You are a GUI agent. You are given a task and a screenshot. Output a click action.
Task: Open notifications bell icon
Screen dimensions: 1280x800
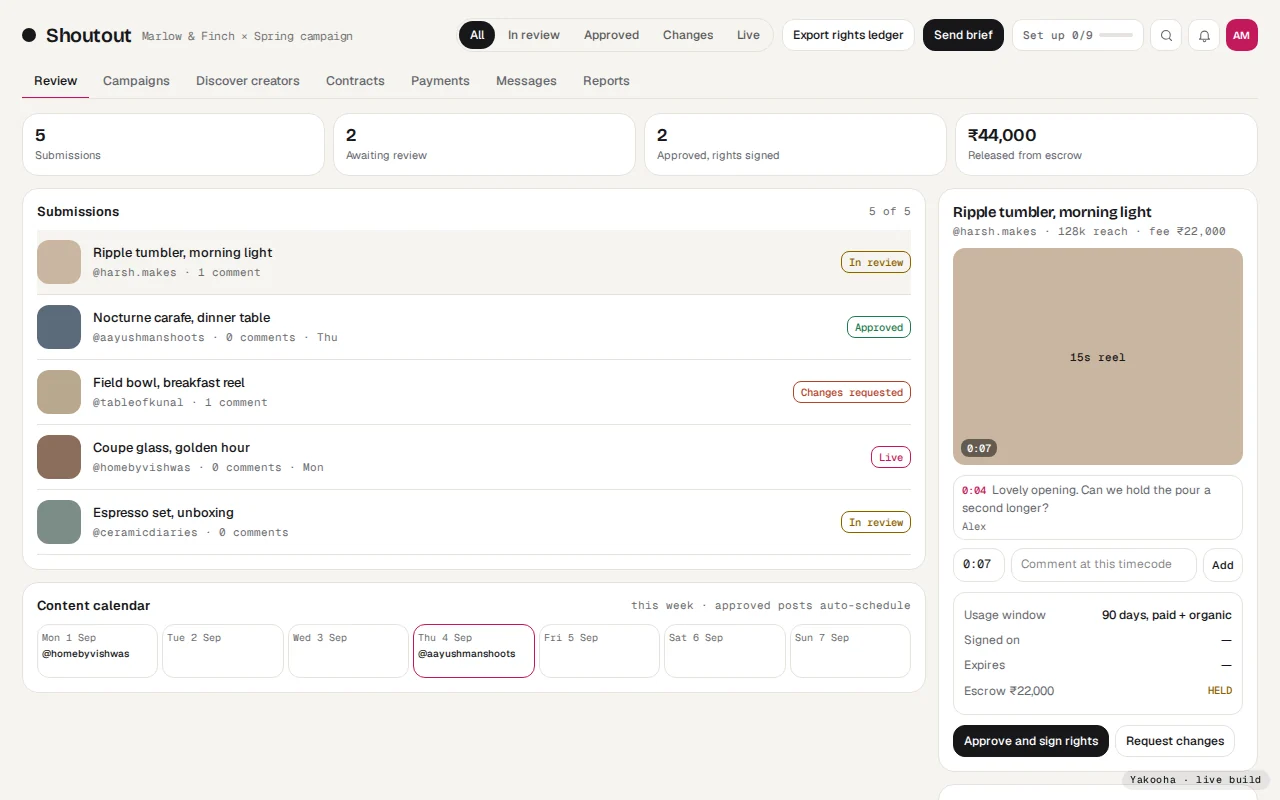coord(1204,35)
